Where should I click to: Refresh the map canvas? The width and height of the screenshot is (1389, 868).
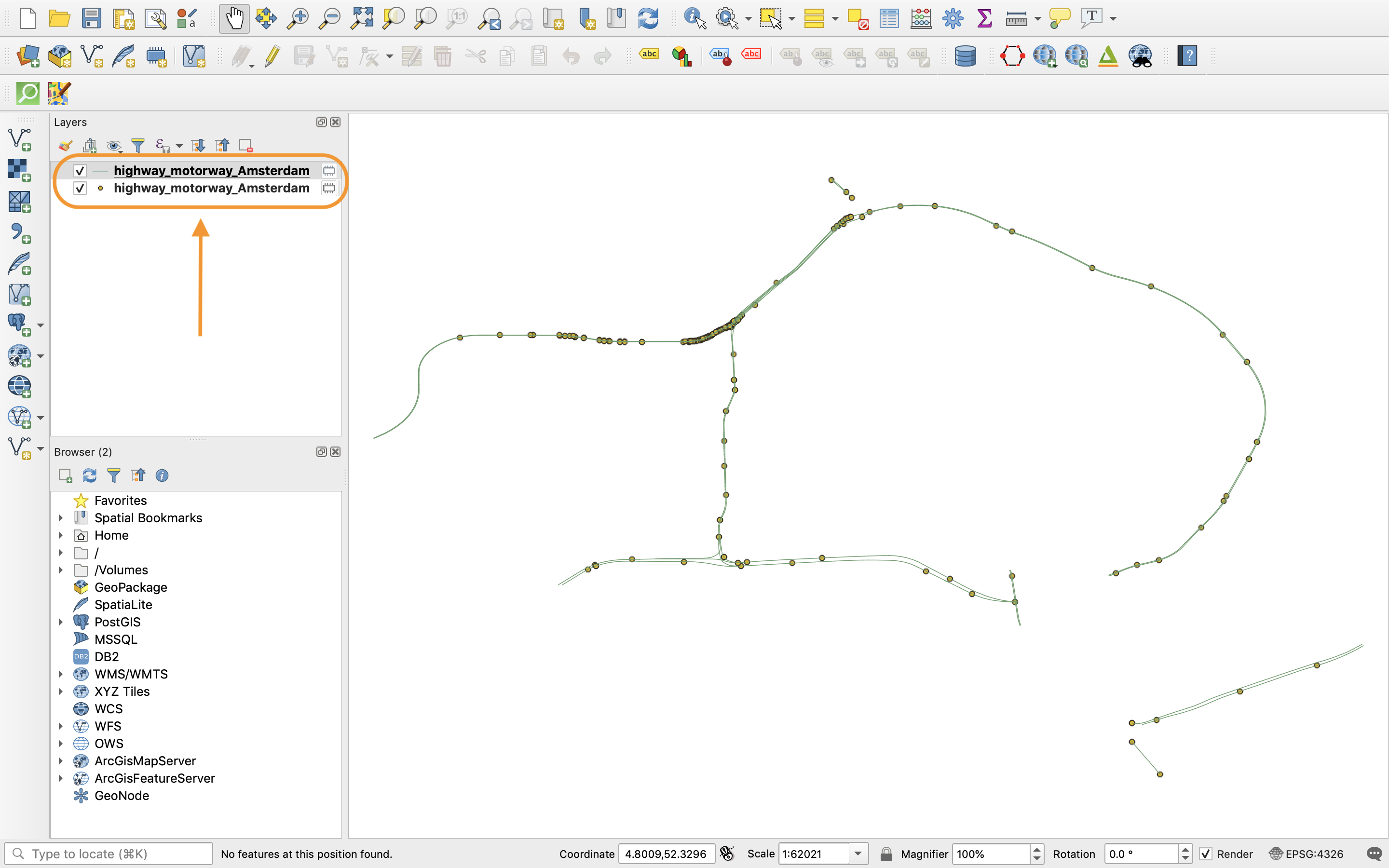[x=648, y=18]
